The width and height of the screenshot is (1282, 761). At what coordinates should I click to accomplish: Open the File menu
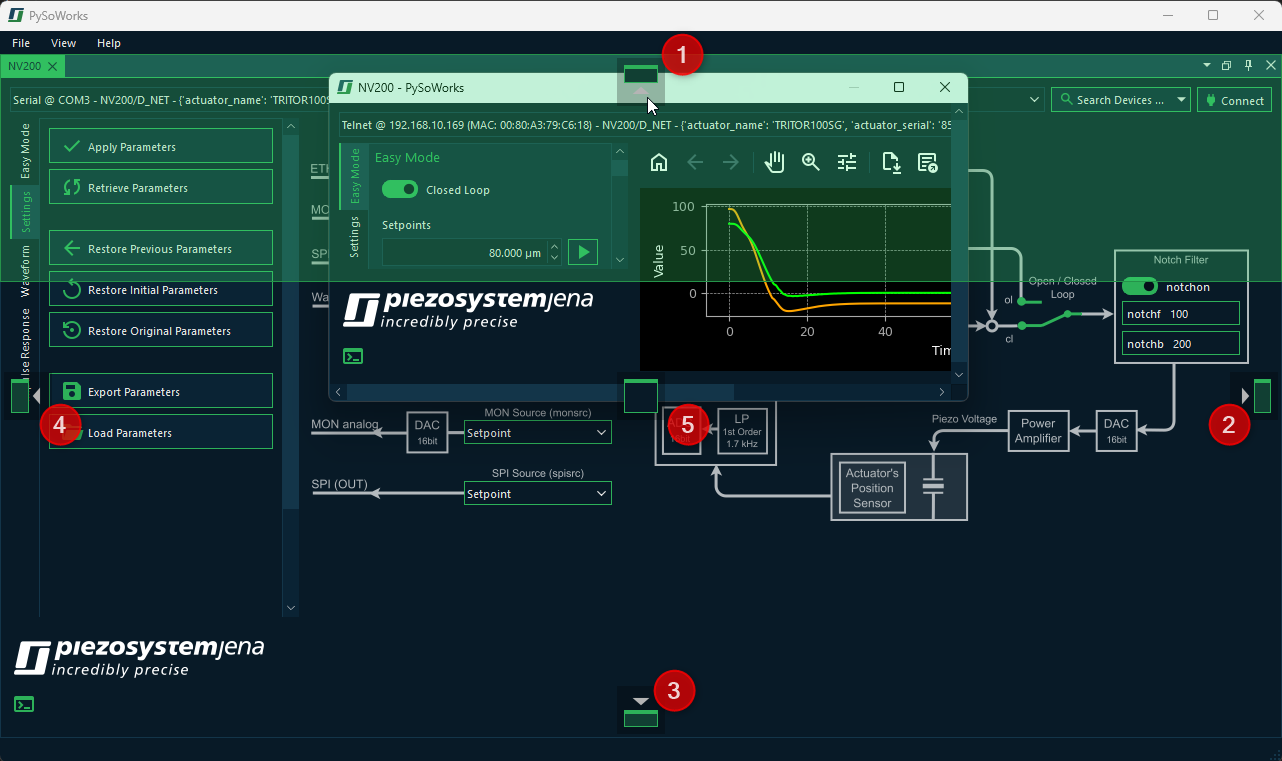tap(21, 43)
